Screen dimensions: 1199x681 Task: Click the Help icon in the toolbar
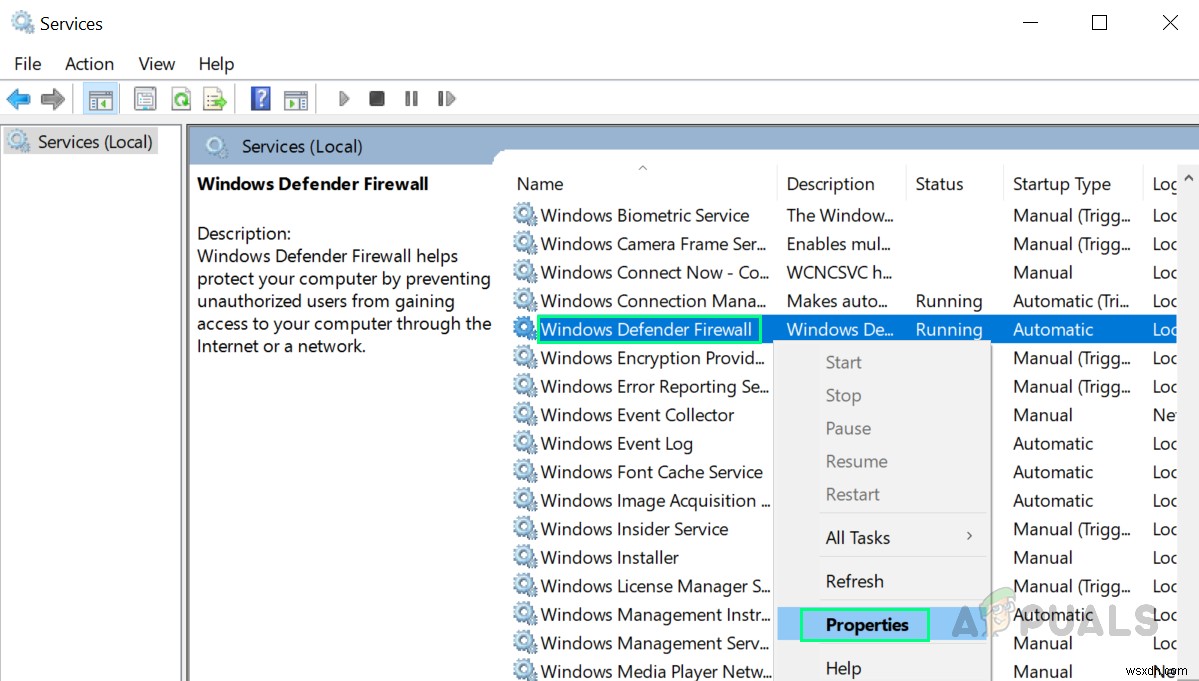pyautogui.click(x=260, y=98)
